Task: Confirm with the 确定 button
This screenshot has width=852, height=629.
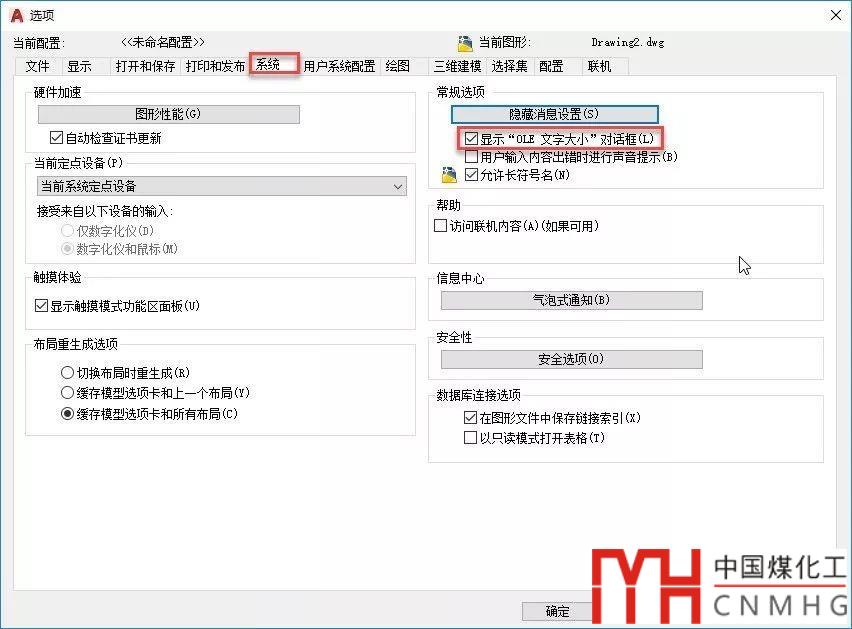Action: 557,611
